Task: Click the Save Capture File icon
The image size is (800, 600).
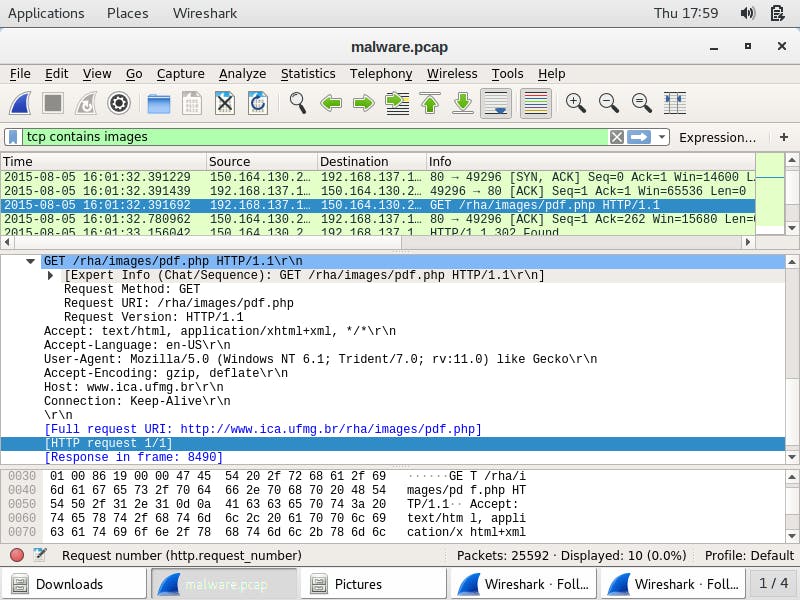Action: 192,103
